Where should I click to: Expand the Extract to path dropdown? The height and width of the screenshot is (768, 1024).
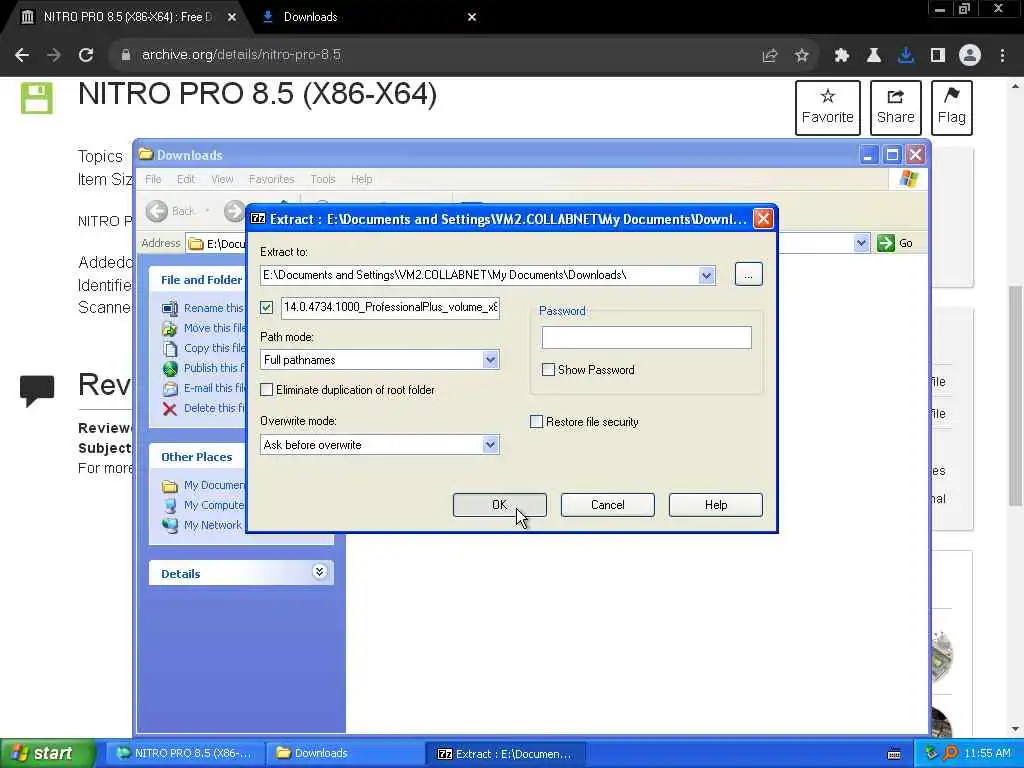coord(706,275)
